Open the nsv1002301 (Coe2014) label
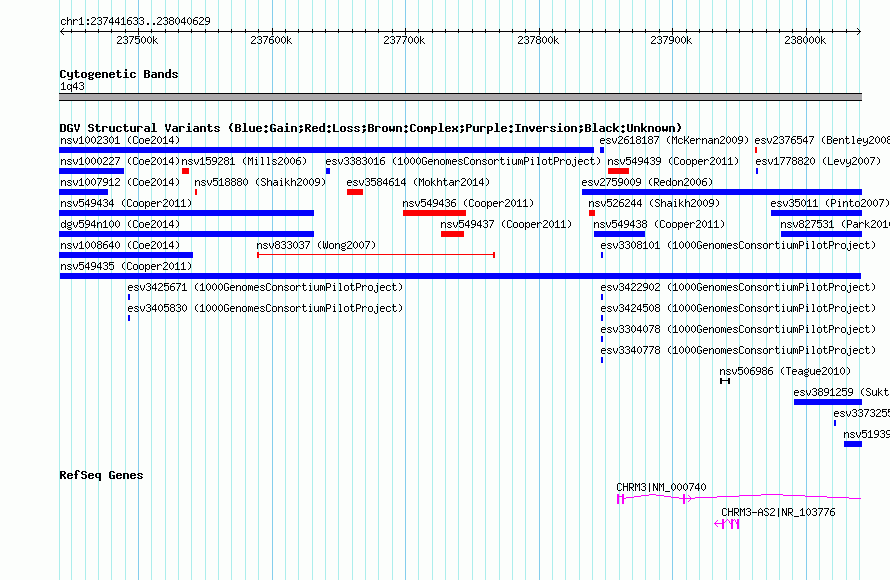The width and height of the screenshot is (890, 580). click(x=120, y=140)
